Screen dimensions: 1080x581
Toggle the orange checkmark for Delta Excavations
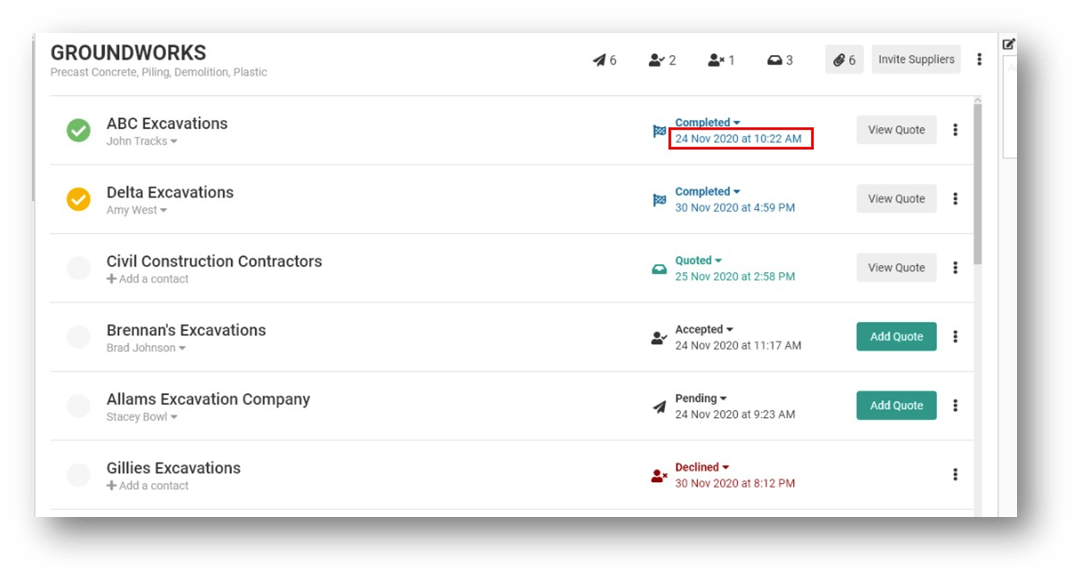pos(78,199)
